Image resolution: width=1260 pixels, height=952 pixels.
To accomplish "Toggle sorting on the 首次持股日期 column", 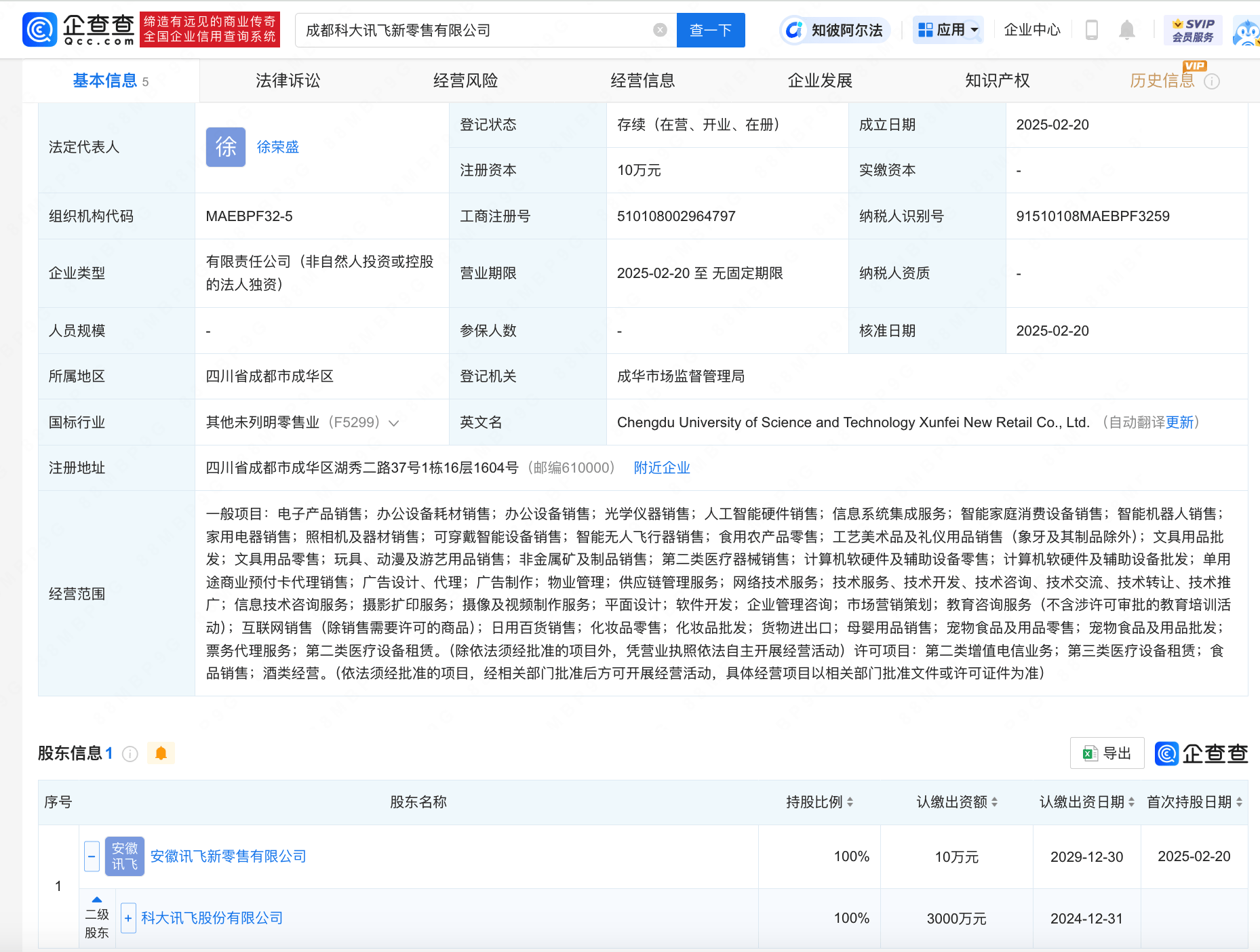I will pyautogui.click(x=1240, y=801).
